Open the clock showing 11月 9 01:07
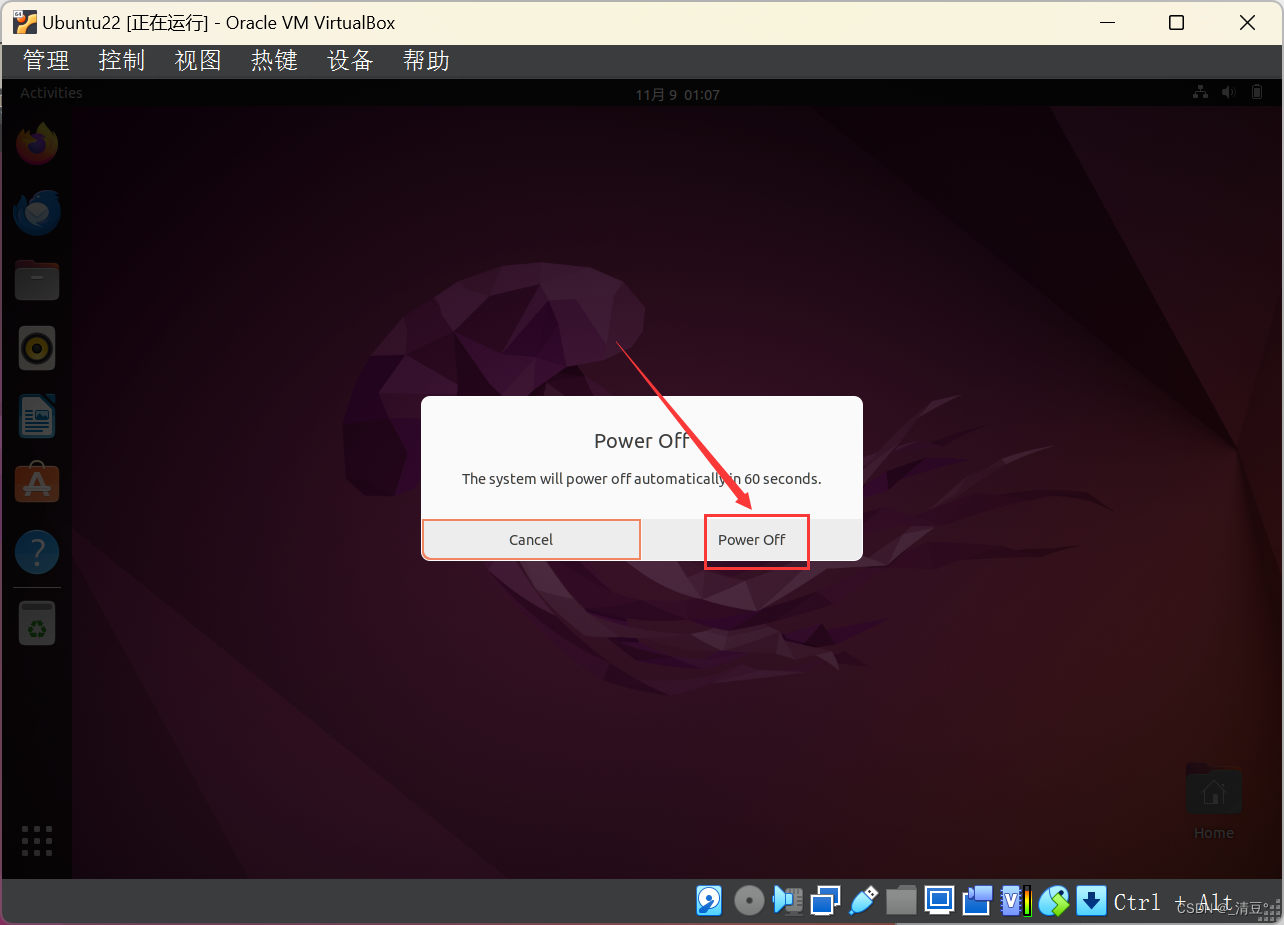The height and width of the screenshot is (925, 1284). (678, 95)
